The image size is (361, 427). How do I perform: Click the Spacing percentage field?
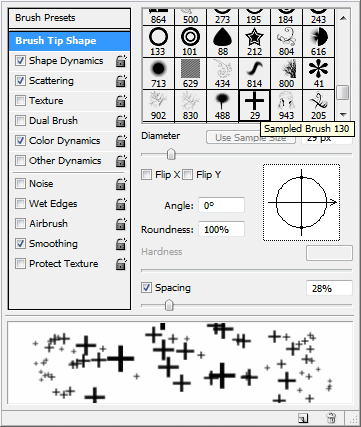tap(329, 288)
